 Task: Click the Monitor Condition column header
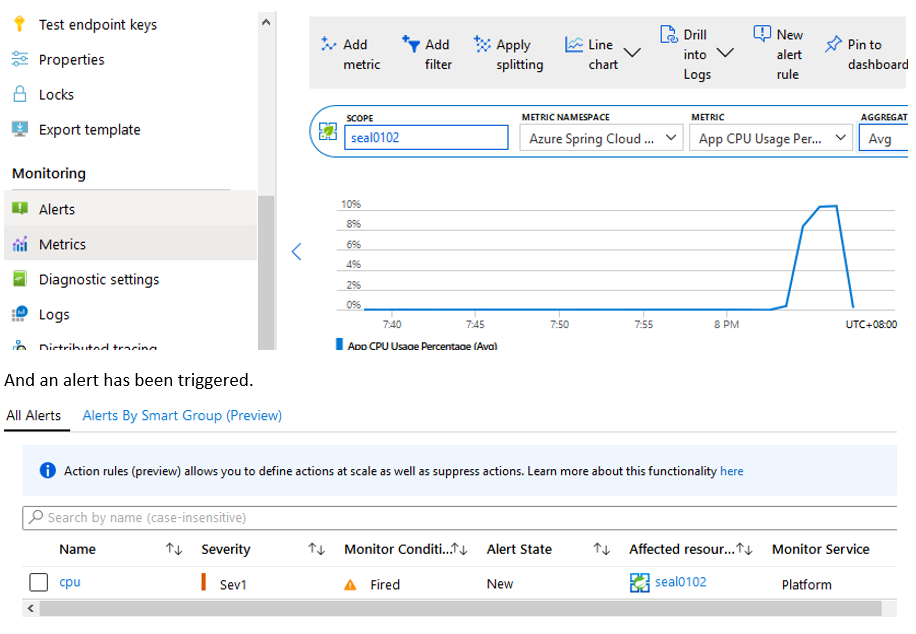(397, 549)
